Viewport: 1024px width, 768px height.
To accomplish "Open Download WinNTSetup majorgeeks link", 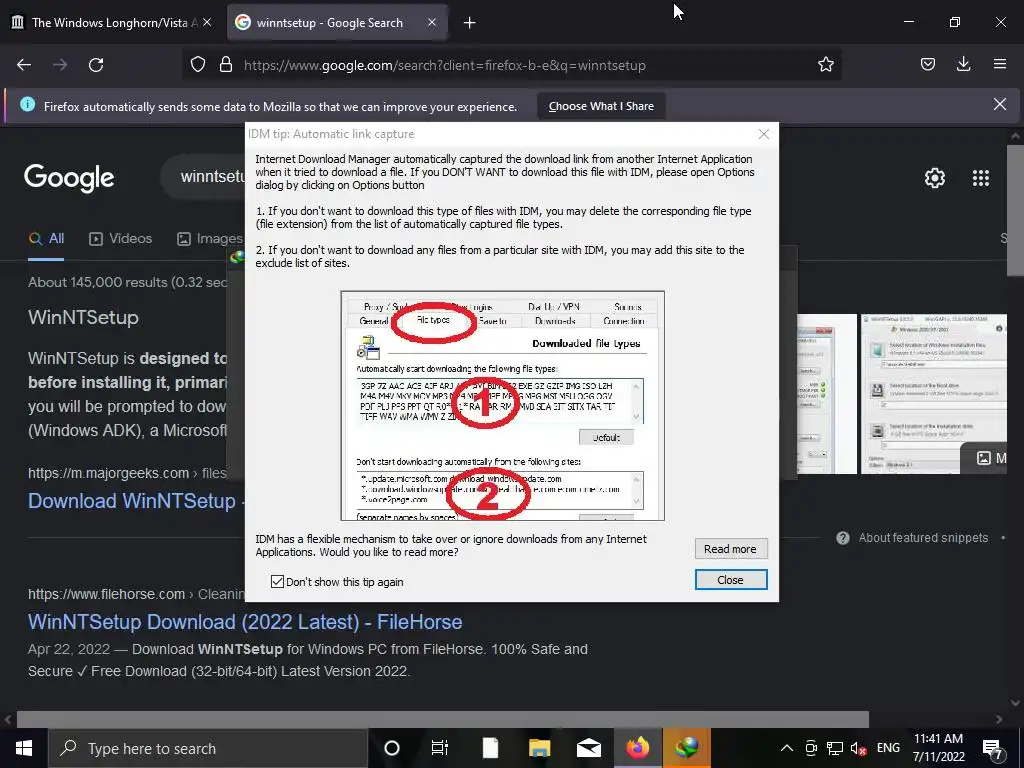I will (132, 501).
